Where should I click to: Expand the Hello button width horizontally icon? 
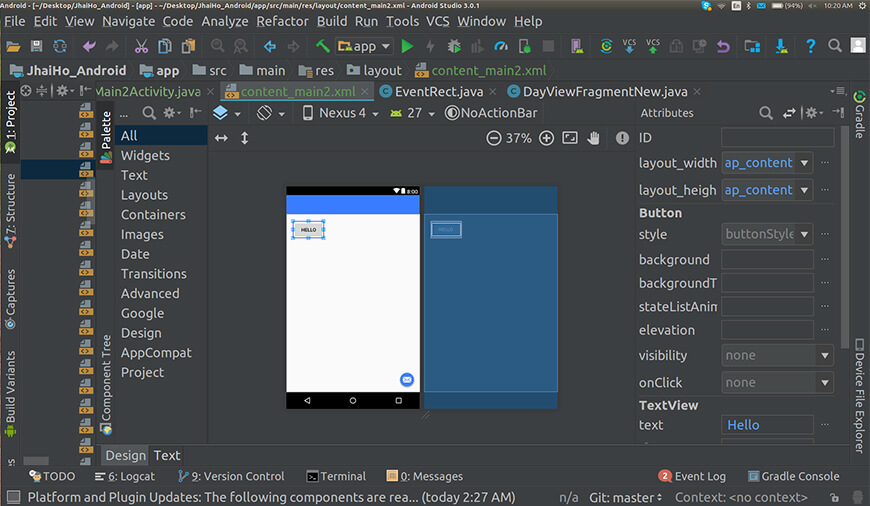click(x=221, y=138)
